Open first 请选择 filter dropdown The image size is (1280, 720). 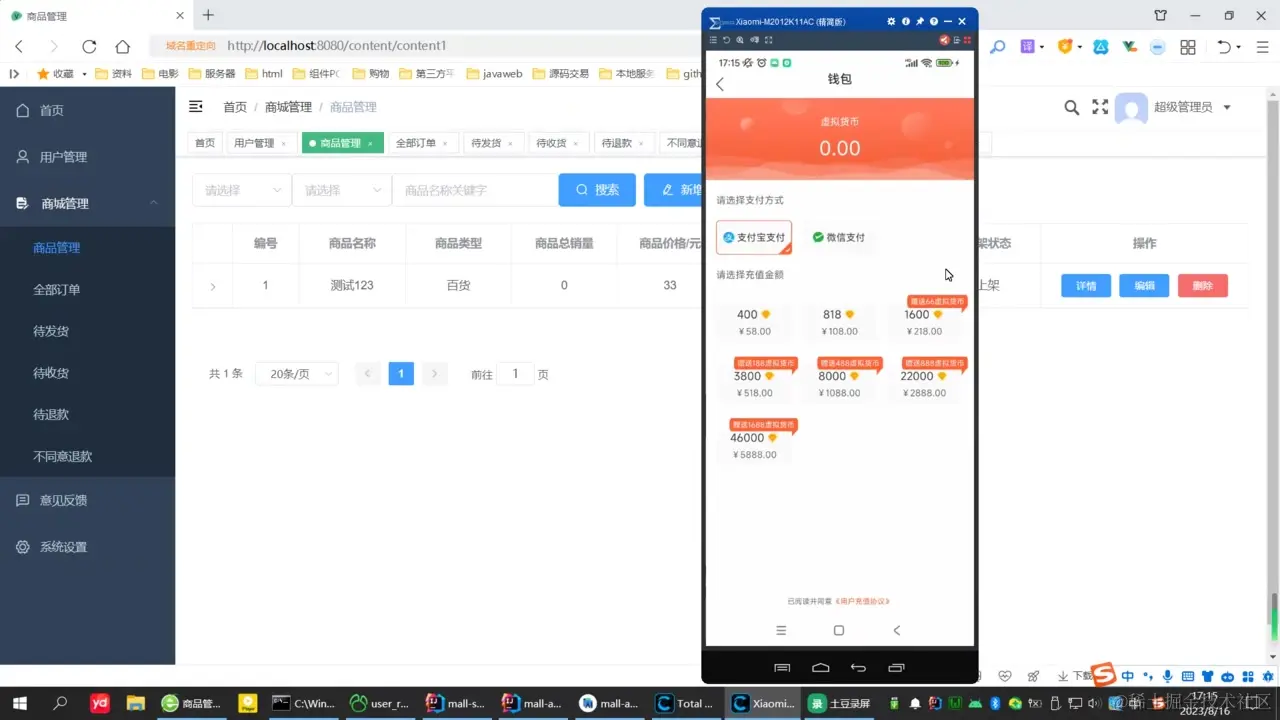click(241, 190)
